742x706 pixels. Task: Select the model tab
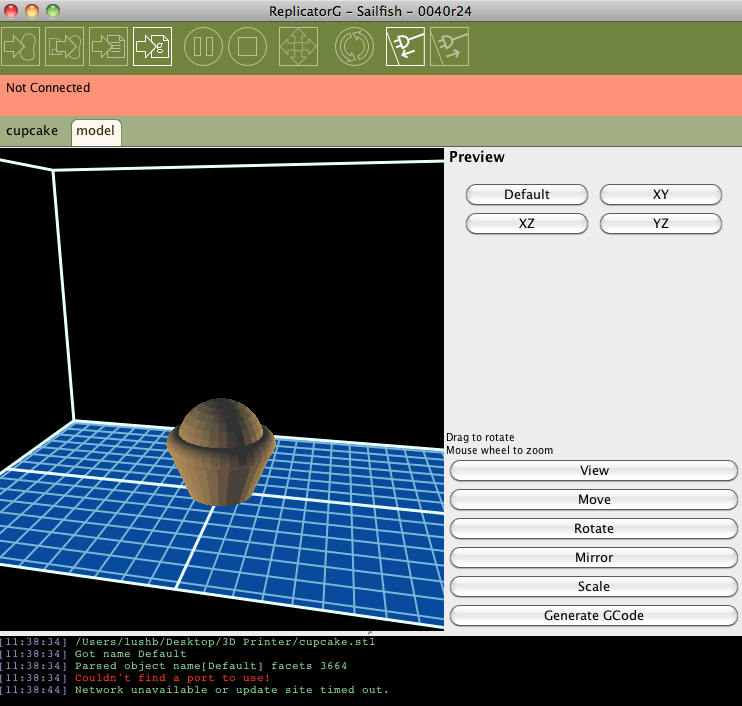[96, 132]
